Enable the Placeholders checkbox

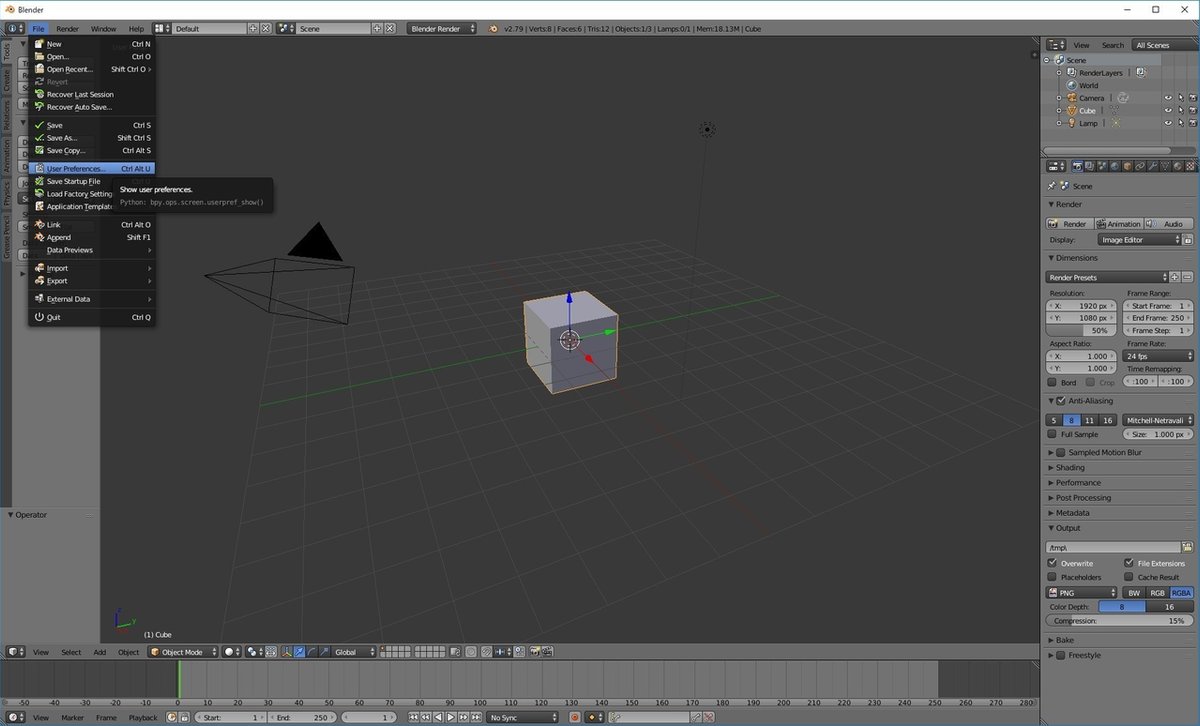(1052, 577)
